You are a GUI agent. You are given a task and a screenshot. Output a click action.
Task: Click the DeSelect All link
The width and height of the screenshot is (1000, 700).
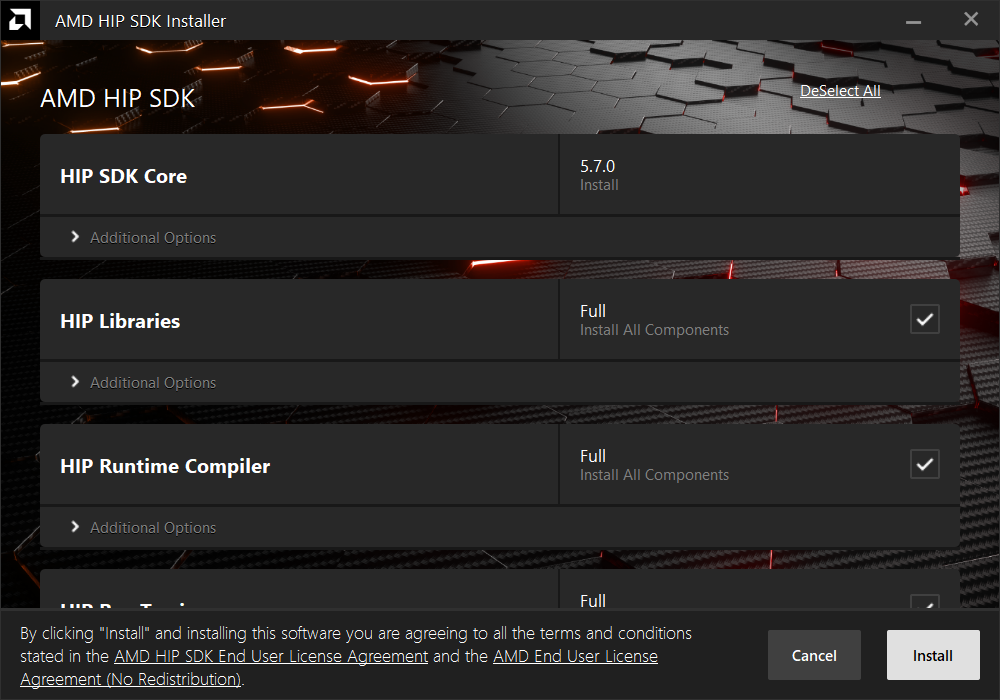[840, 91]
